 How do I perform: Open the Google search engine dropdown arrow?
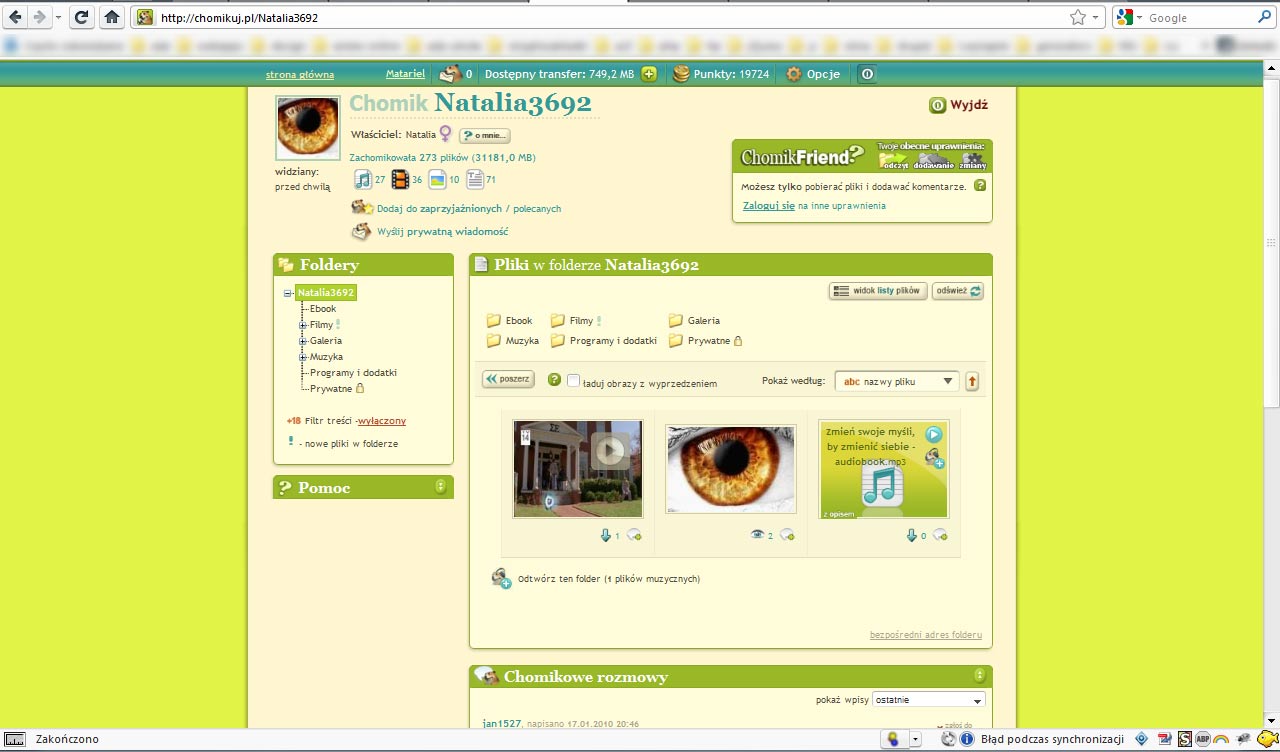(1139, 18)
